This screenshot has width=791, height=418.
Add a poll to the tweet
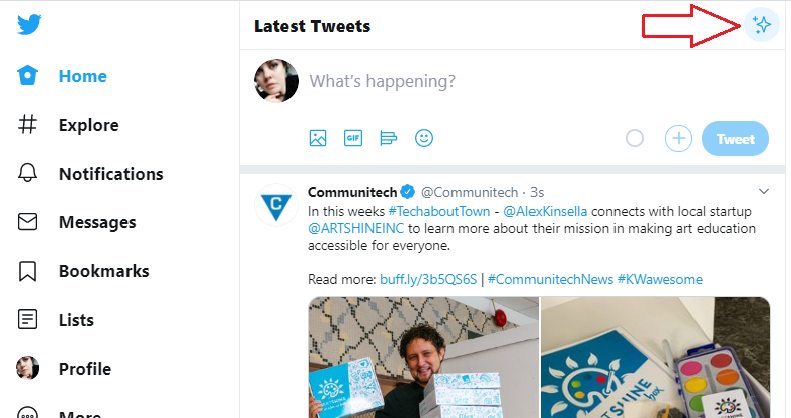tap(388, 139)
